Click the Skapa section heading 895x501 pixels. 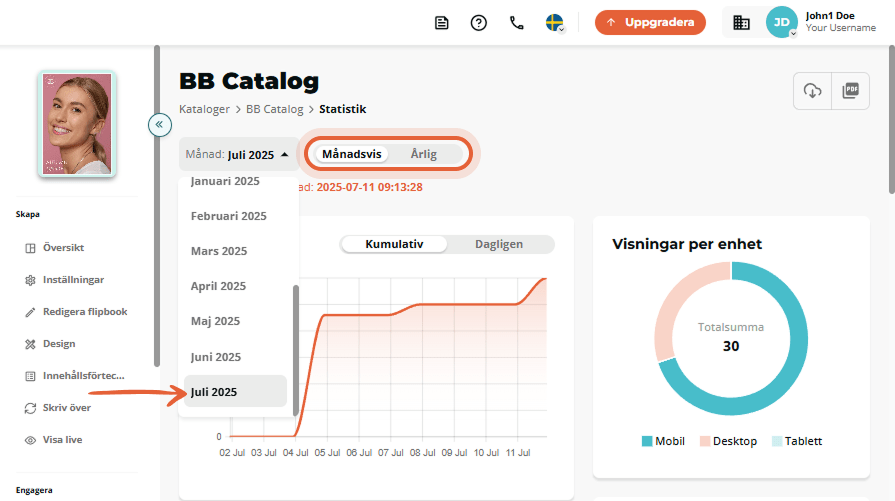pos(27,215)
